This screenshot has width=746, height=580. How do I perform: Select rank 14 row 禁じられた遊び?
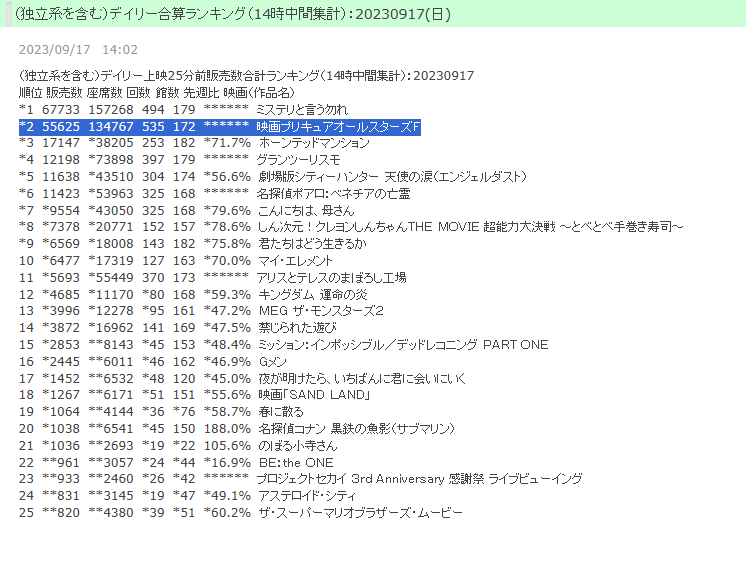pos(178,328)
